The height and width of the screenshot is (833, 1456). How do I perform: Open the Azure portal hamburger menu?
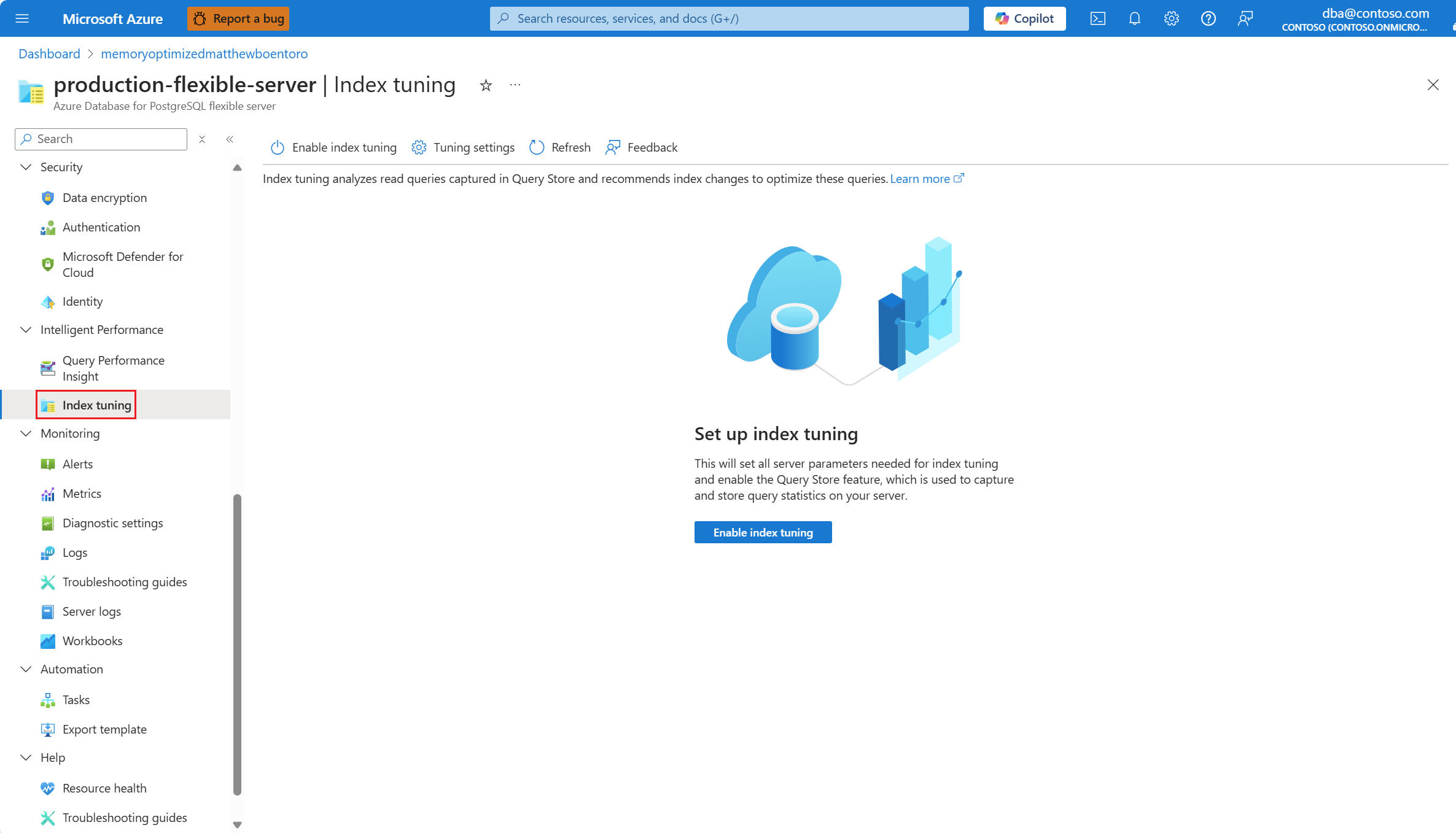pos(22,18)
